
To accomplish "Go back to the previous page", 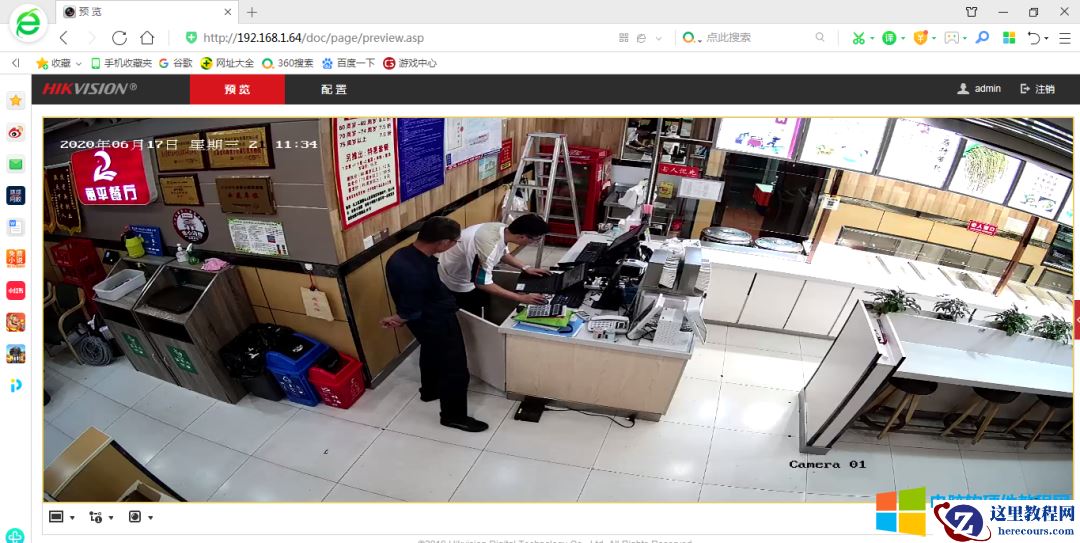I will [x=63, y=38].
